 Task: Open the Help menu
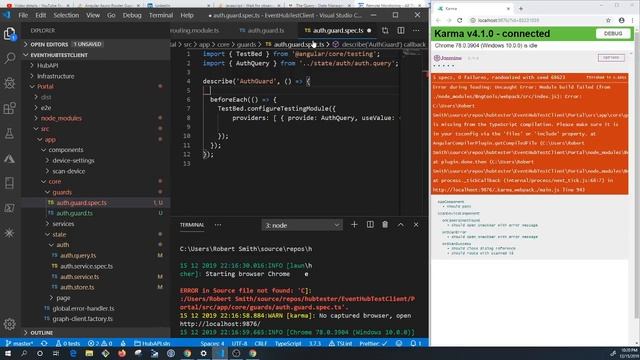pyautogui.click(x=187, y=15)
